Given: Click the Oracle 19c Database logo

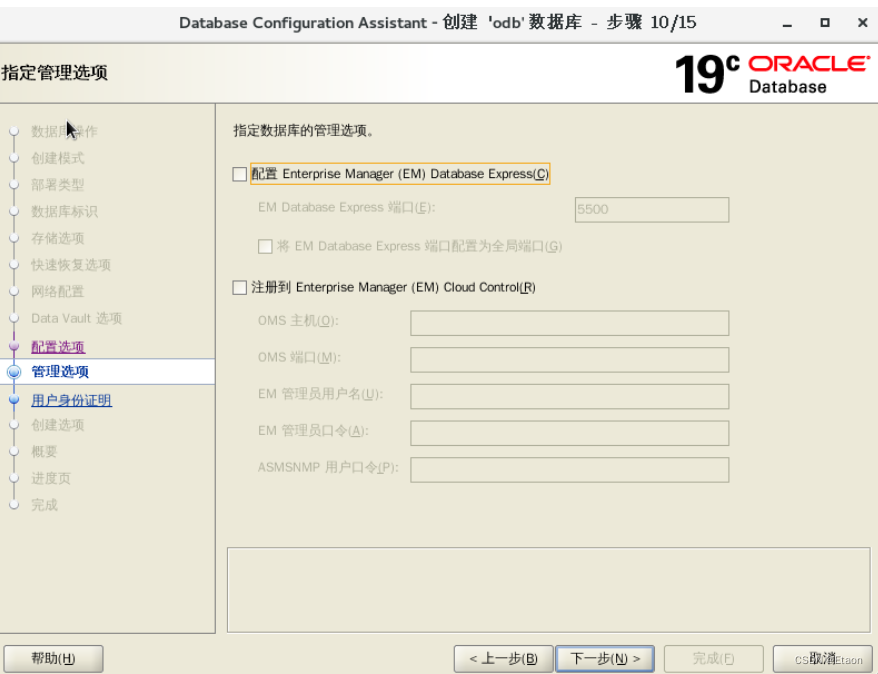Looking at the screenshot, I should [773, 74].
